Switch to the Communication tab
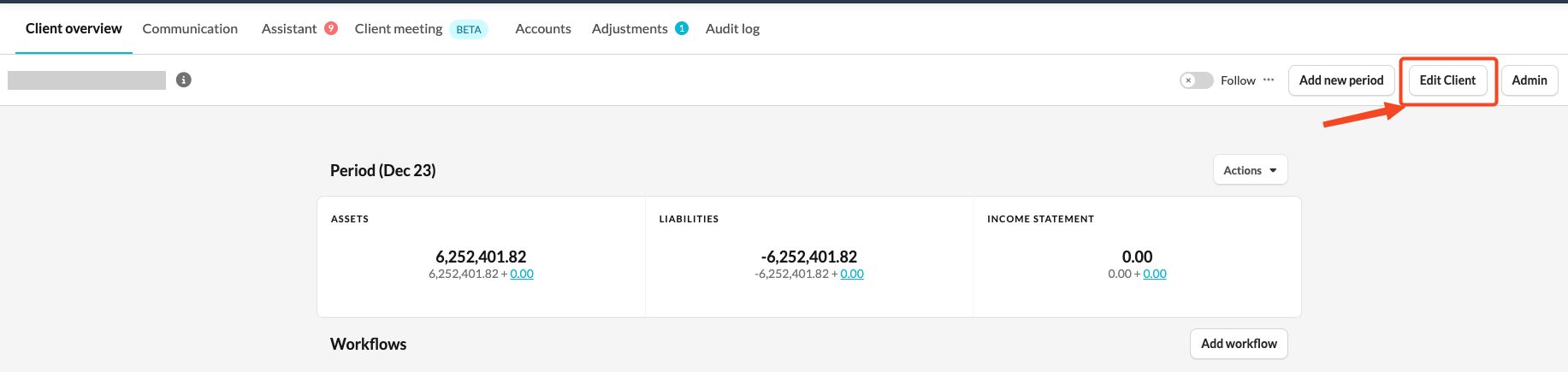 click(x=190, y=28)
